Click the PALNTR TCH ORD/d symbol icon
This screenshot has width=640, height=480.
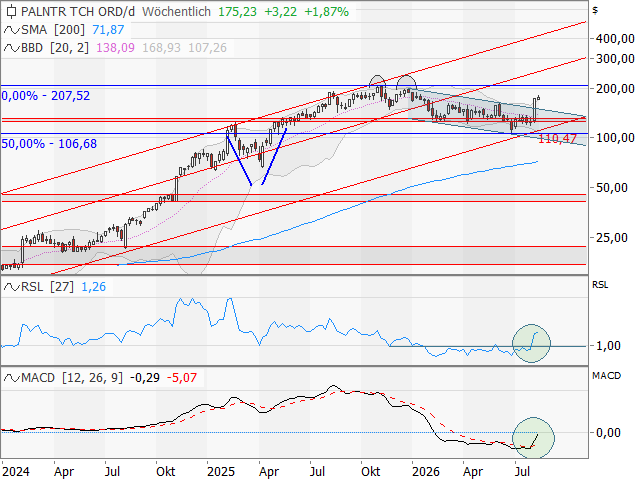point(11,12)
